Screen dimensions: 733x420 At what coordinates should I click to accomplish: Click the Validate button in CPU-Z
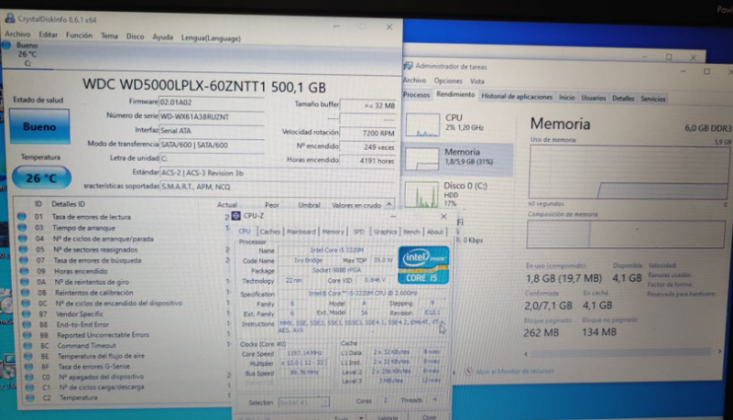click(x=388, y=417)
